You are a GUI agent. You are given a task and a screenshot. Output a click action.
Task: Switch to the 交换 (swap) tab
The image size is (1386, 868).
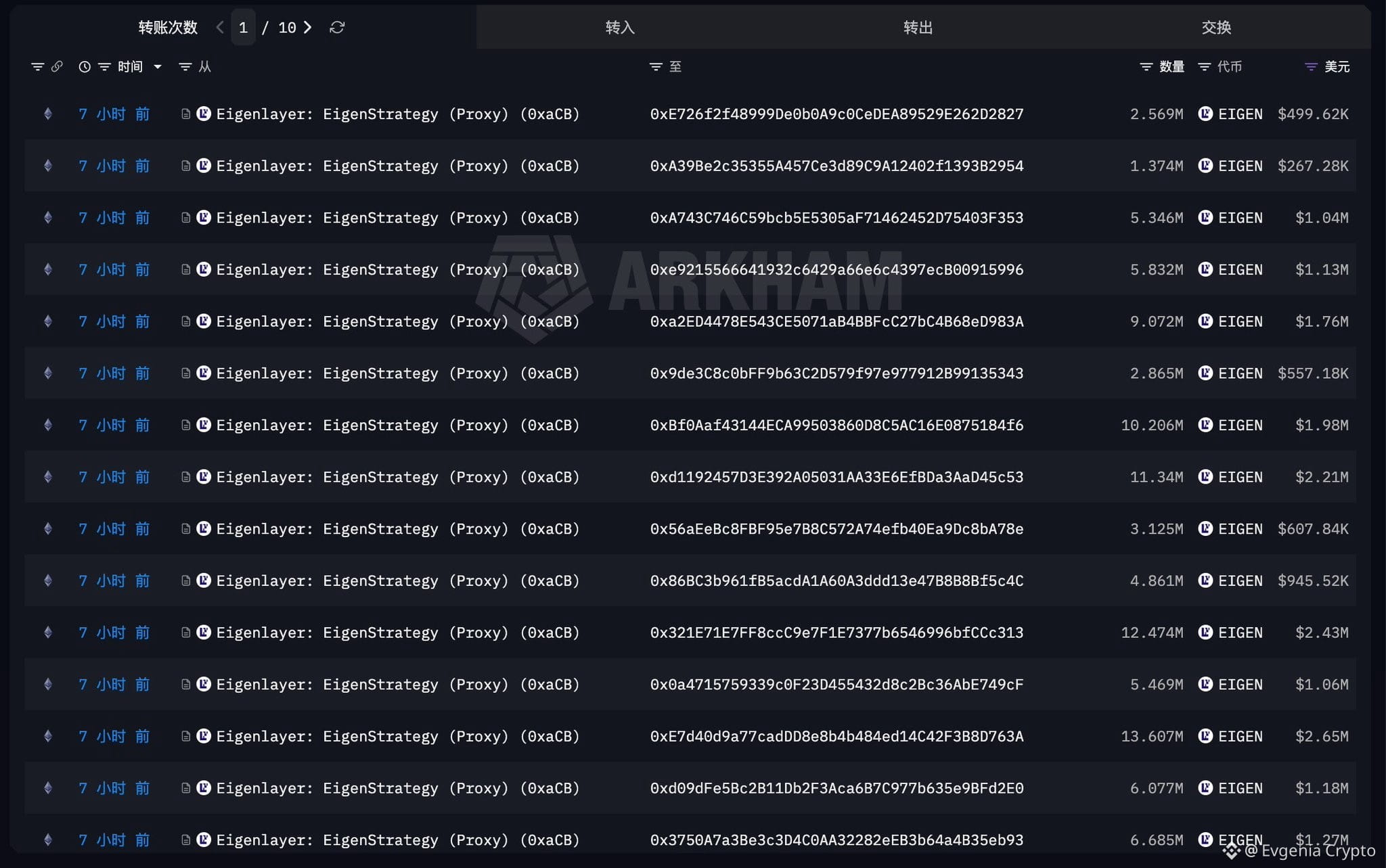click(1216, 27)
